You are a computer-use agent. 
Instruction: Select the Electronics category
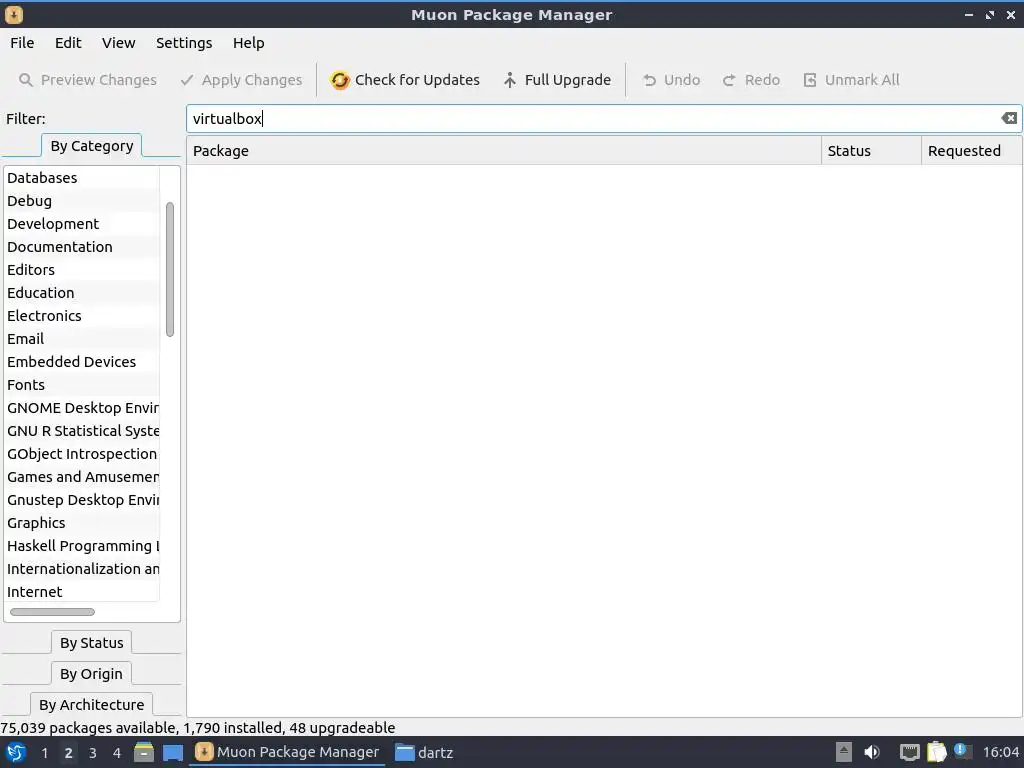click(82, 315)
